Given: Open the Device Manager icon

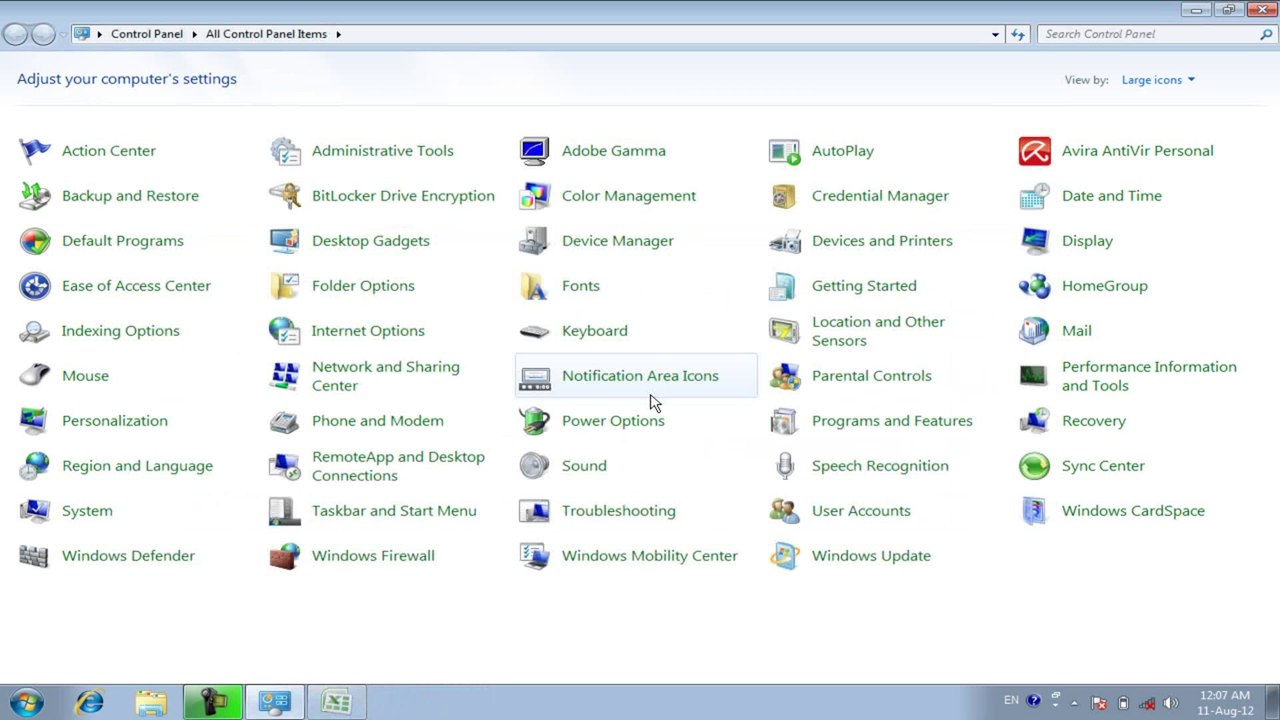Looking at the screenshot, I should (x=535, y=241).
